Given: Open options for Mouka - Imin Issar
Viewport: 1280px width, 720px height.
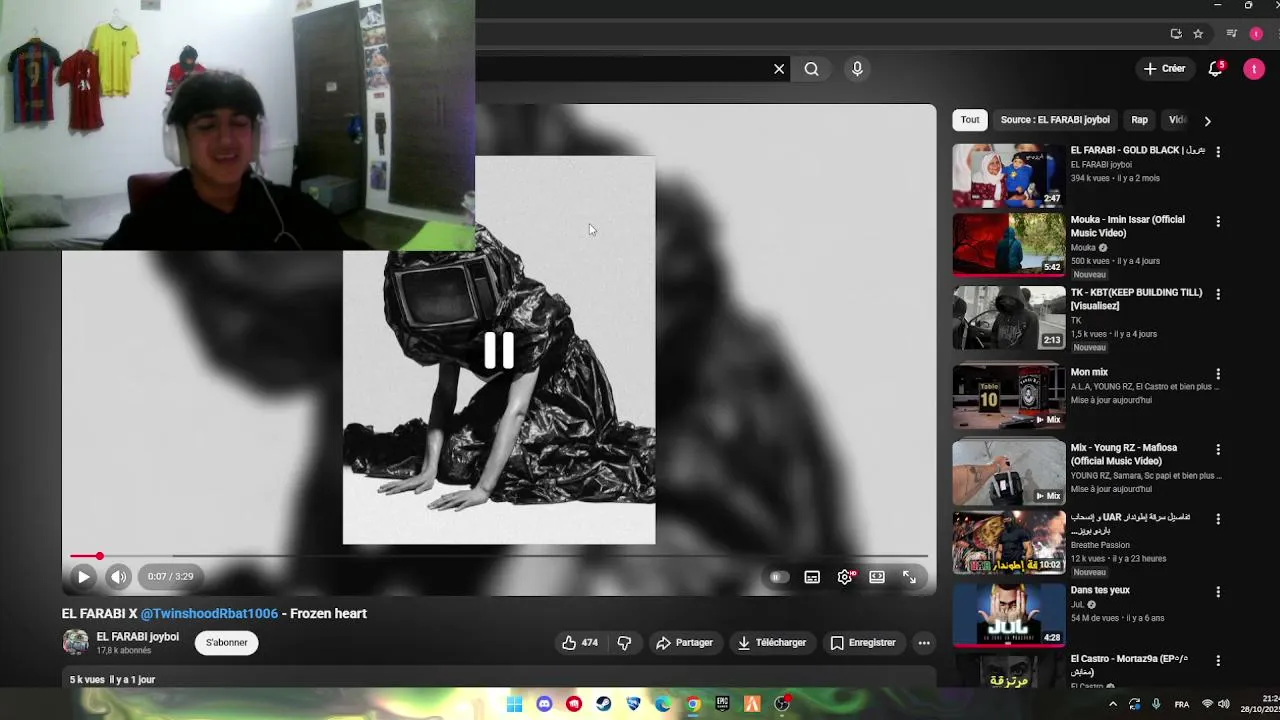Looking at the screenshot, I should pyautogui.click(x=1218, y=221).
